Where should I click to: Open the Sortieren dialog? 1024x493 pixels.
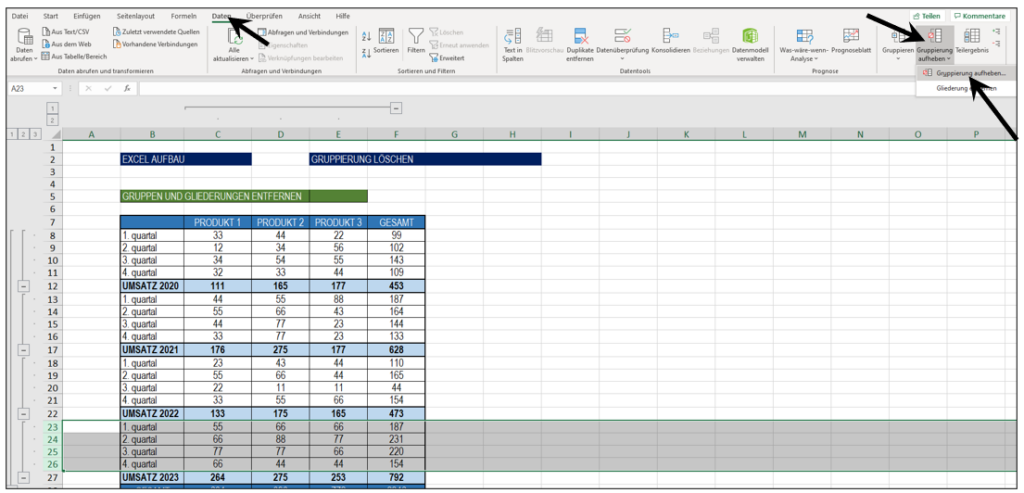(x=386, y=40)
